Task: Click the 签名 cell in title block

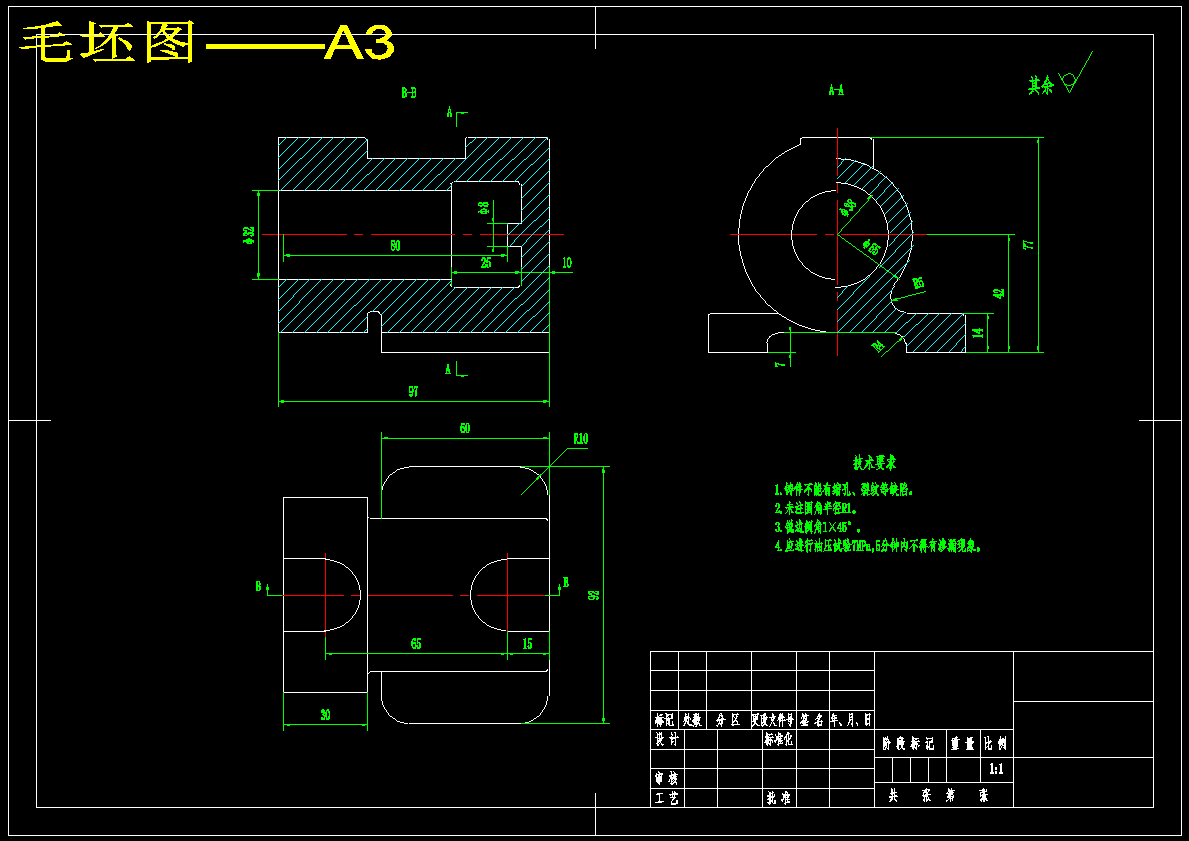Action: click(x=813, y=720)
